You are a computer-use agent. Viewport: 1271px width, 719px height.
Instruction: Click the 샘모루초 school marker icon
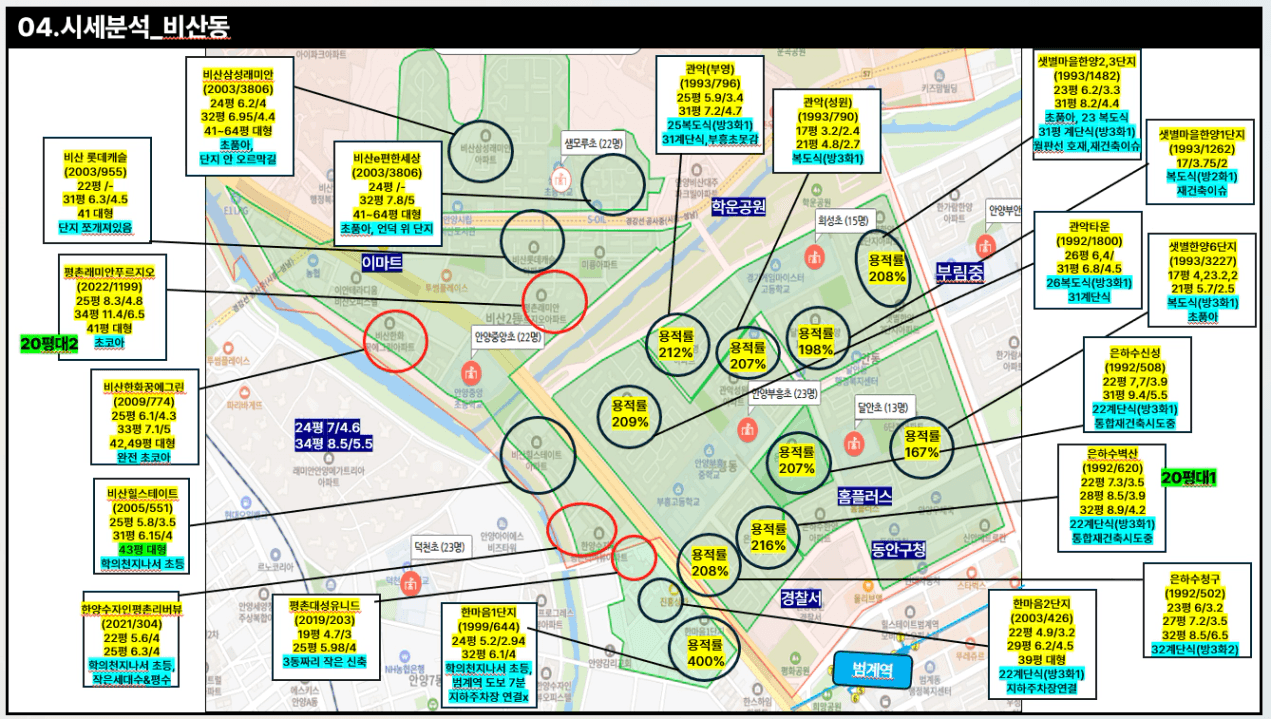click(x=561, y=180)
